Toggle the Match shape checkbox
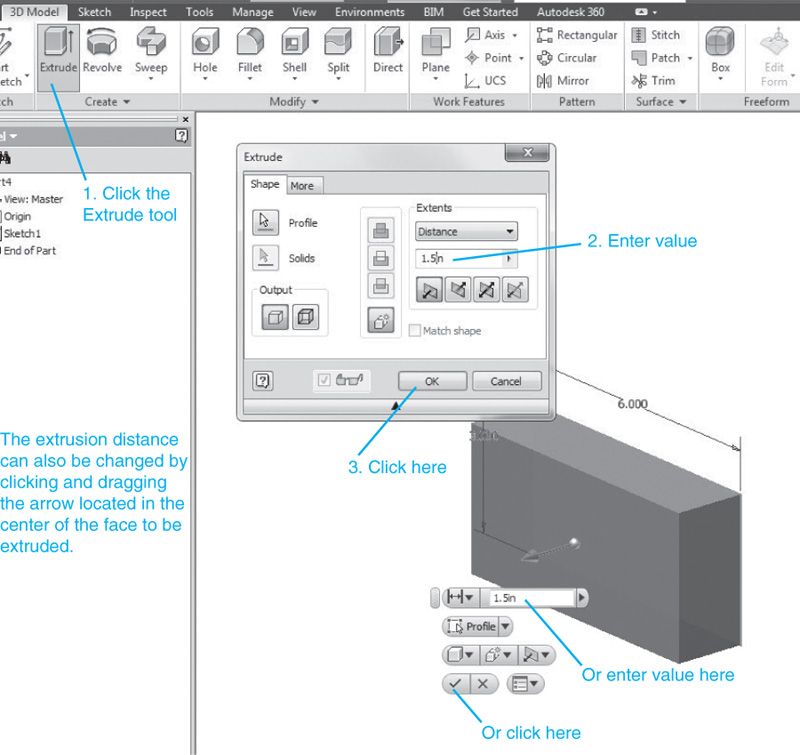 tap(415, 331)
